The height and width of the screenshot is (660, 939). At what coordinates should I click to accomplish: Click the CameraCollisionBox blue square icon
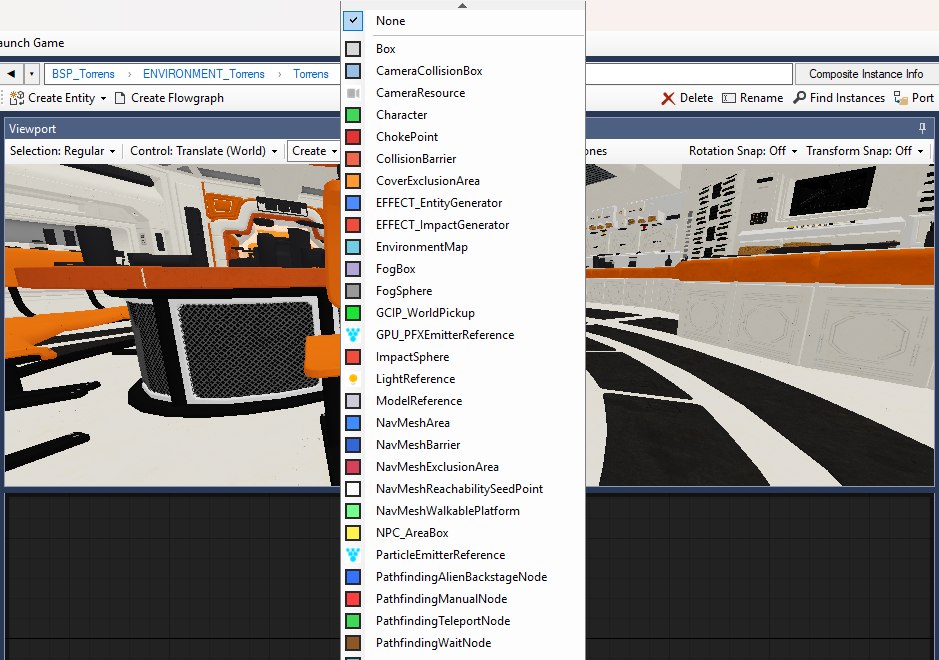[353, 71]
